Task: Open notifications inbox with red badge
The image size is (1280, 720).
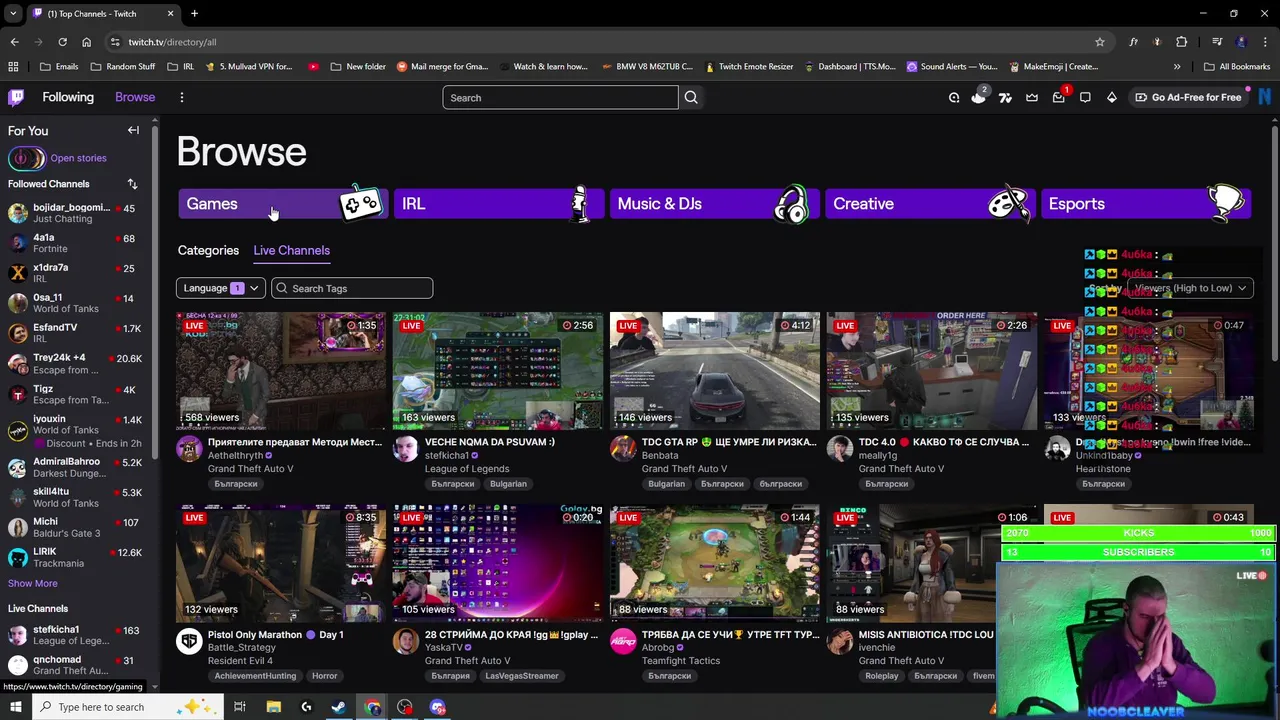Action: point(1059,97)
